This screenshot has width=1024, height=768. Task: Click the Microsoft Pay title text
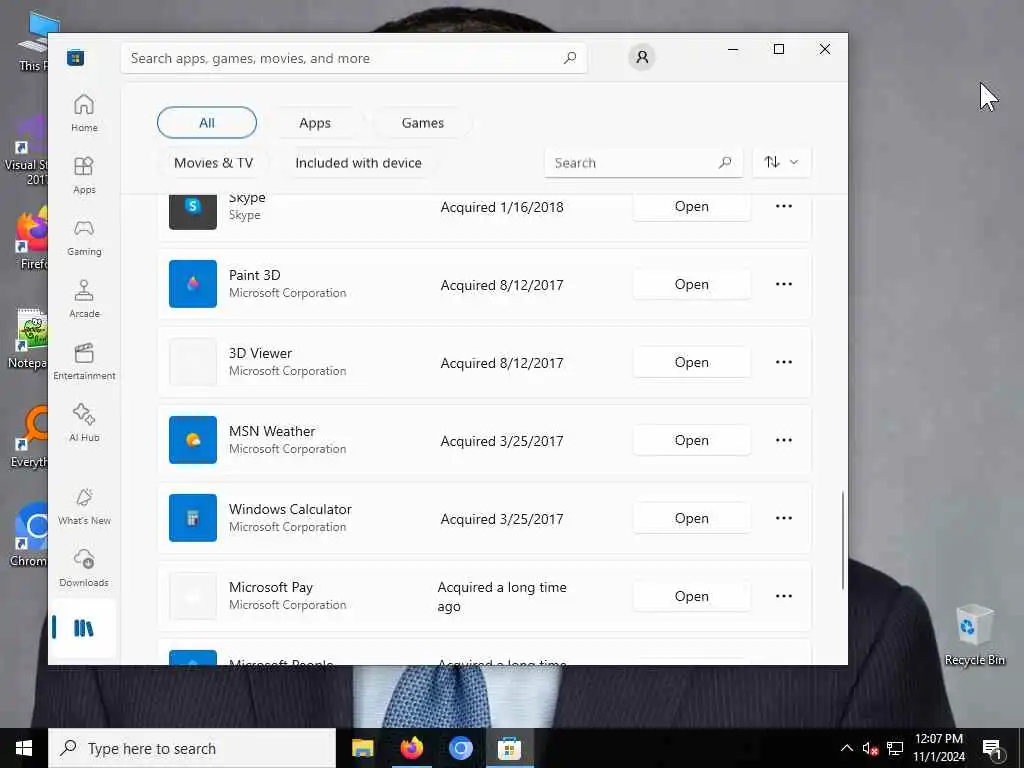[270, 587]
